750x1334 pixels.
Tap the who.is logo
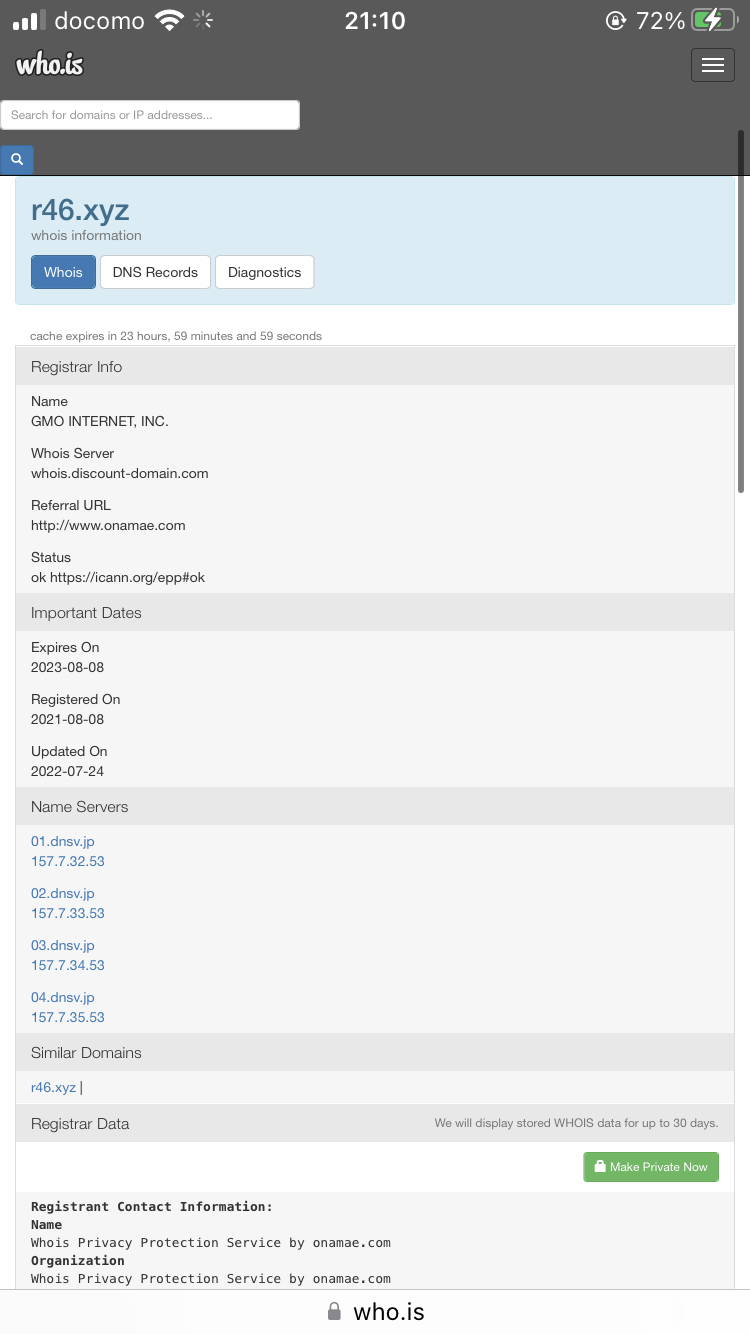(x=49, y=65)
